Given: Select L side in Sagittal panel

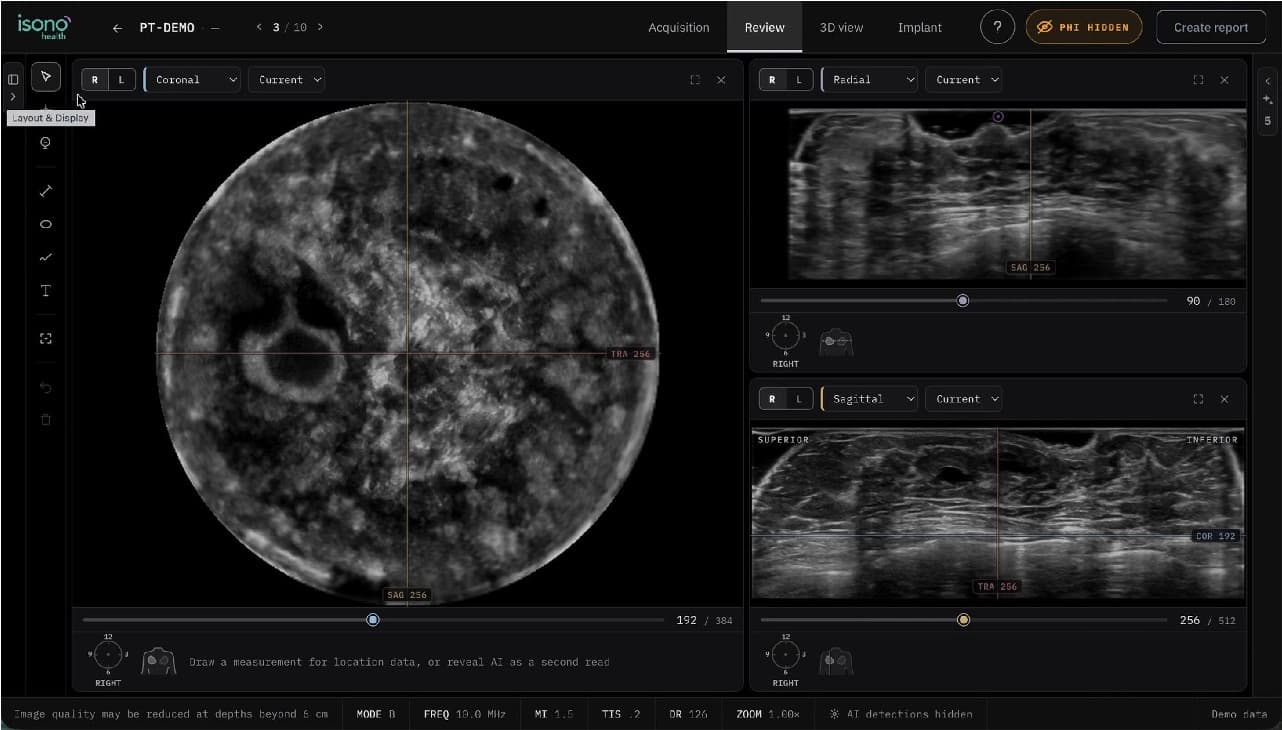Looking at the screenshot, I should (x=799, y=399).
